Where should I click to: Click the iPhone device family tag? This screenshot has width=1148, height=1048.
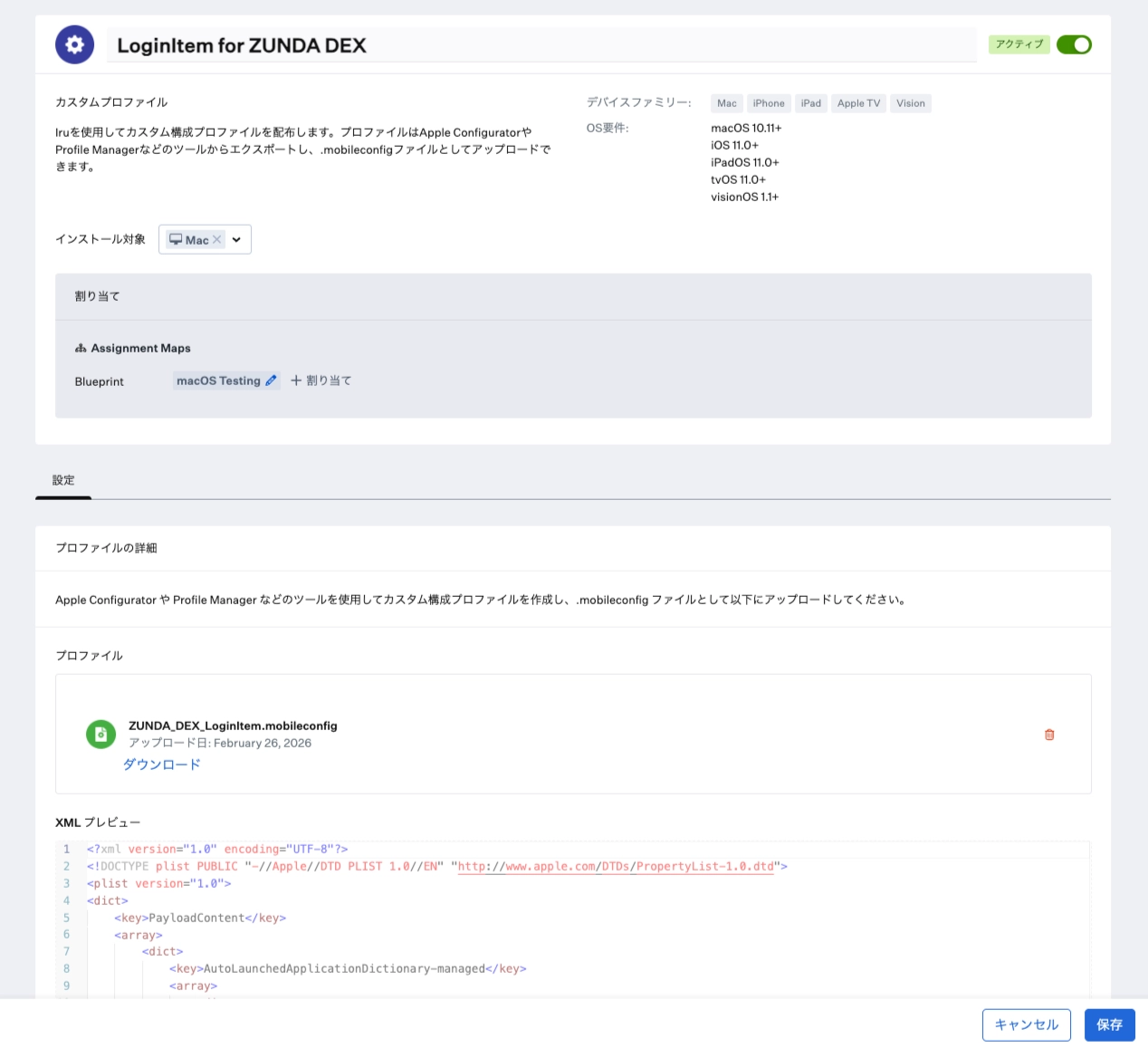point(769,103)
